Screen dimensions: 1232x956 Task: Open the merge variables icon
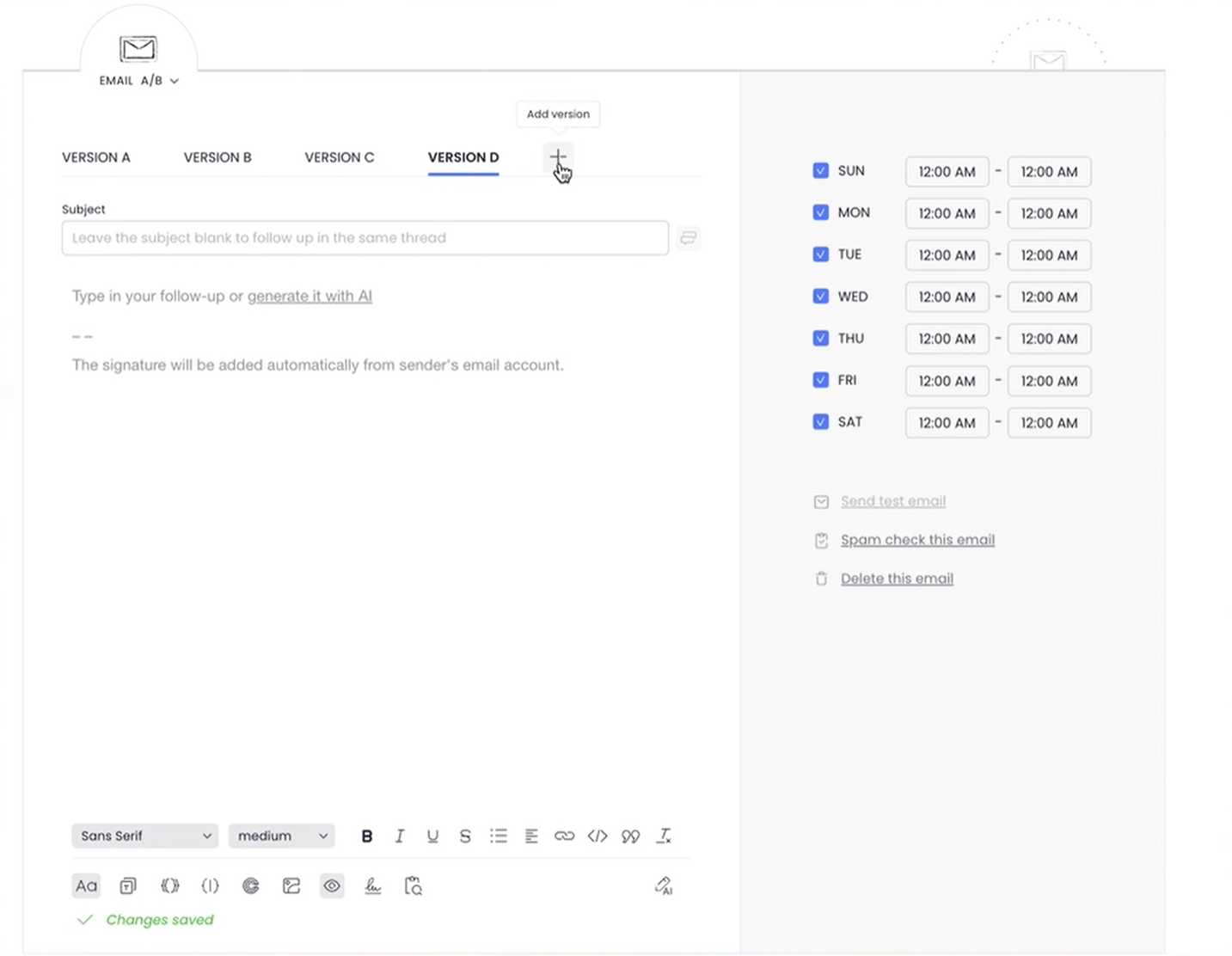click(x=169, y=886)
